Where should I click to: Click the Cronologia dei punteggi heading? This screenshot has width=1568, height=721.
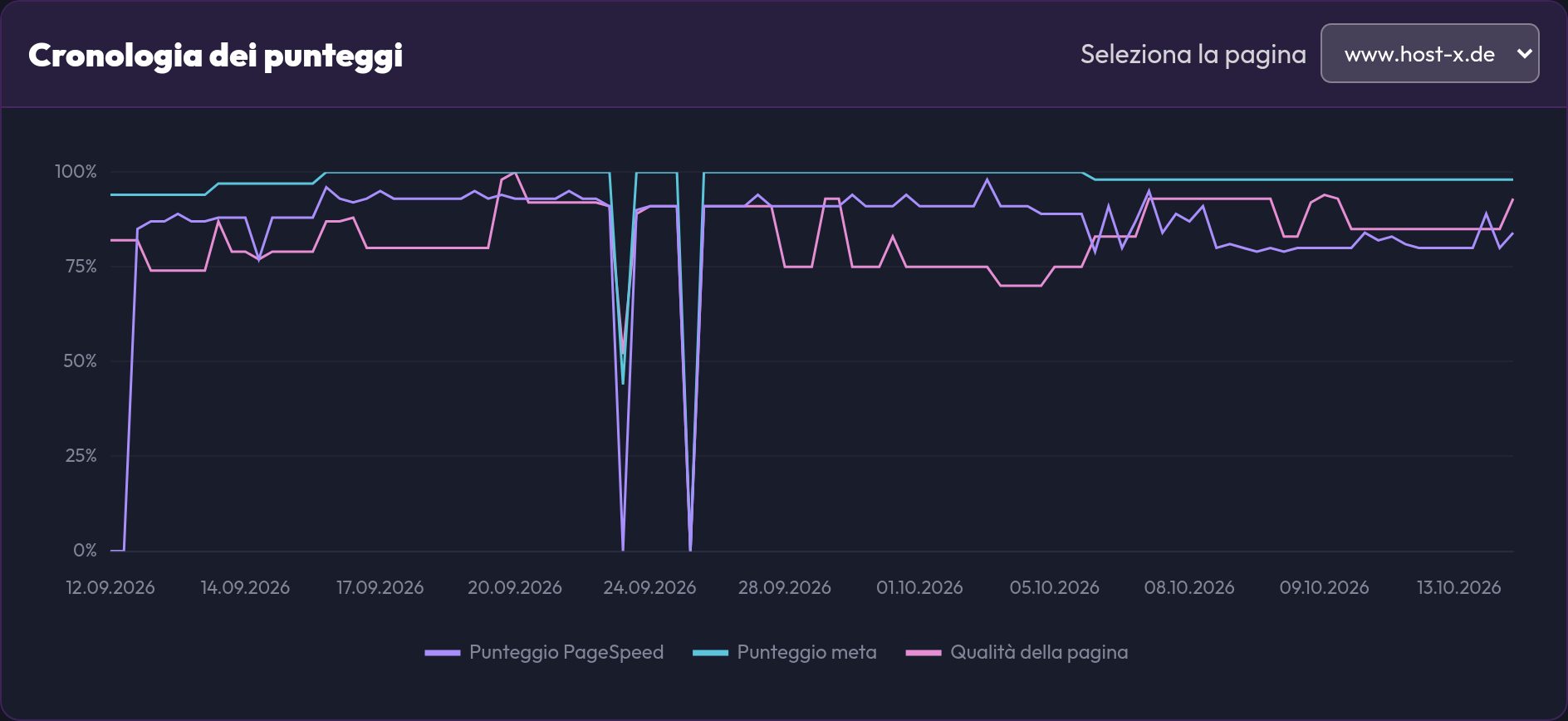pyautogui.click(x=216, y=55)
